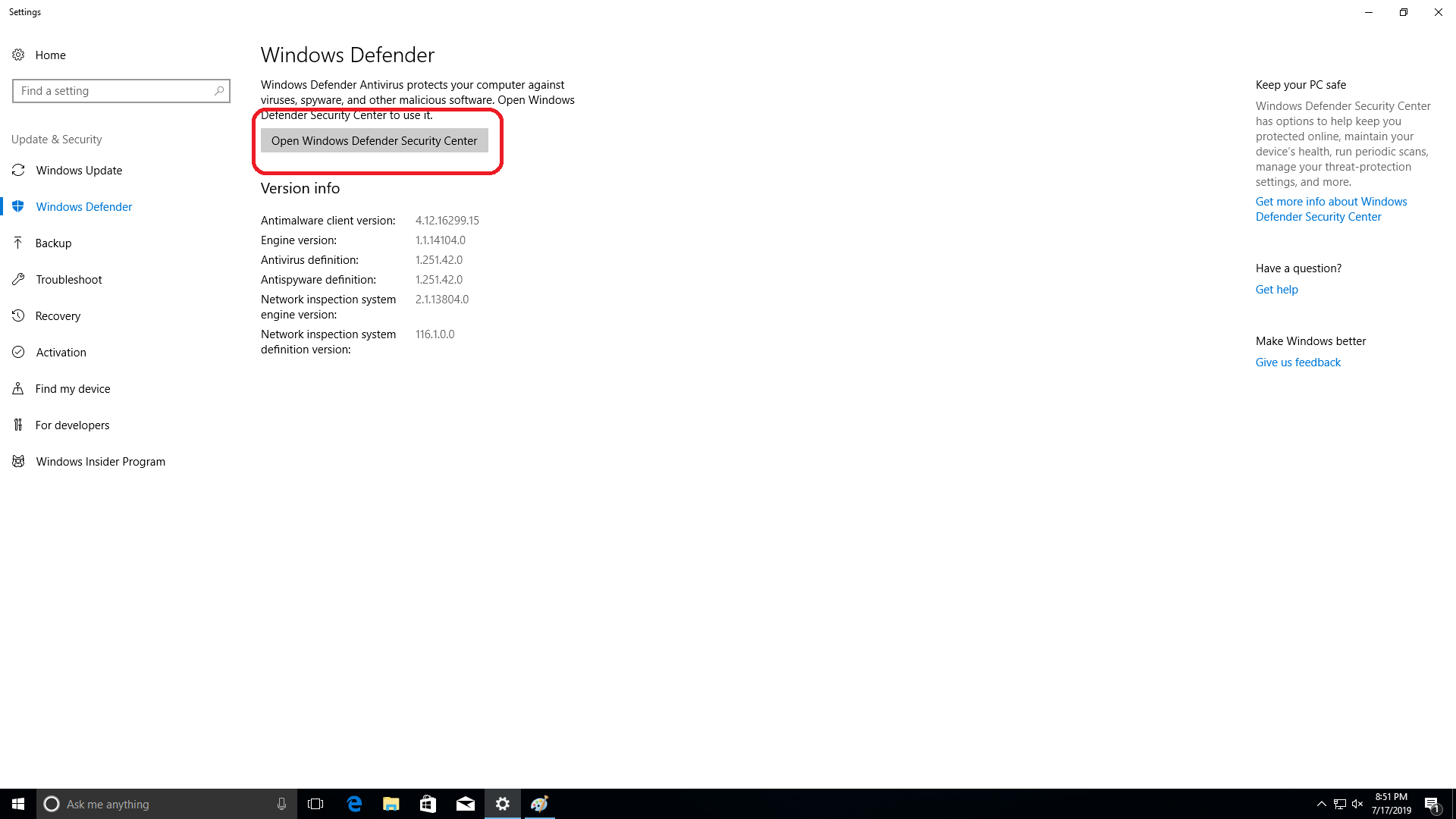Restore down the Settings window
This screenshot has height=819, width=1456.
point(1404,12)
